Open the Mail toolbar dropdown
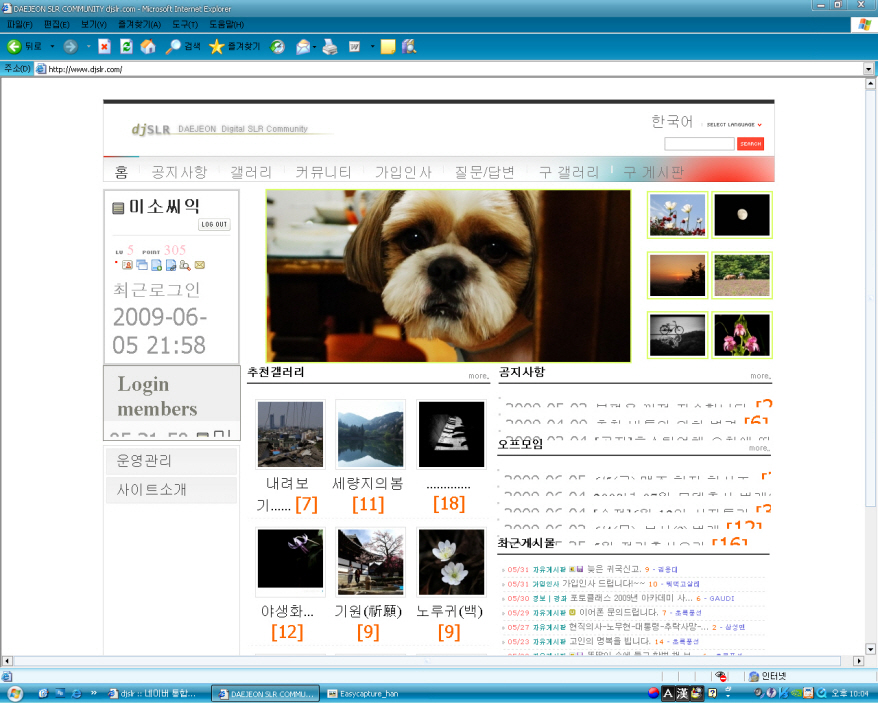This screenshot has height=703, width=878. click(x=314, y=46)
